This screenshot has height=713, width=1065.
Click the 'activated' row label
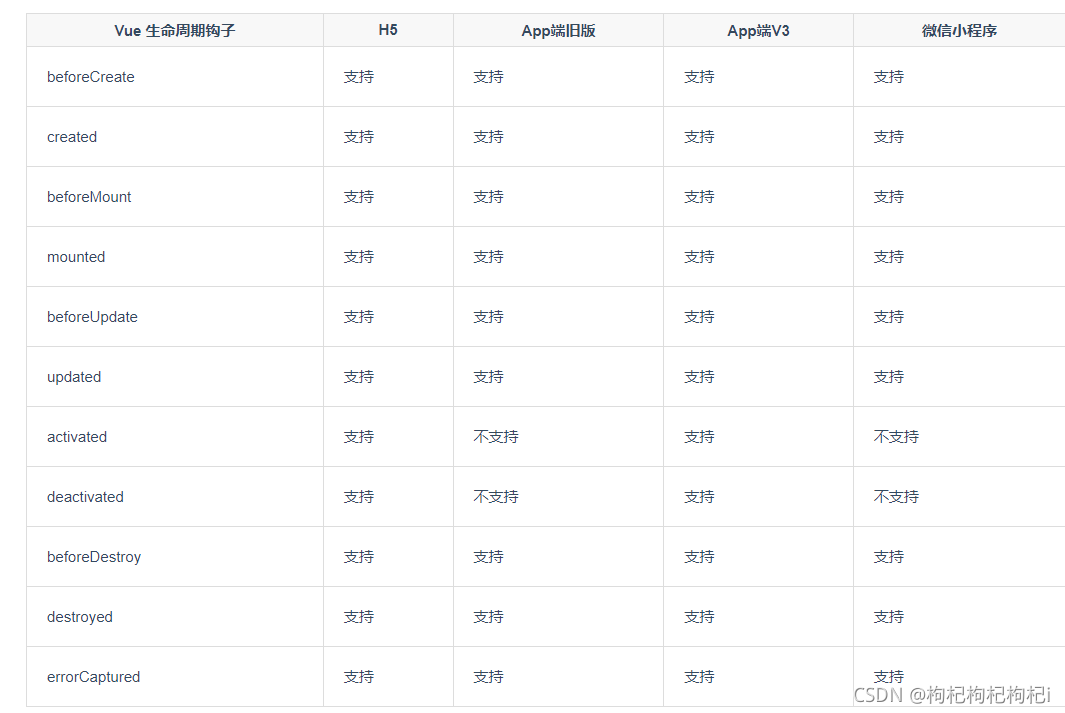click(x=77, y=437)
